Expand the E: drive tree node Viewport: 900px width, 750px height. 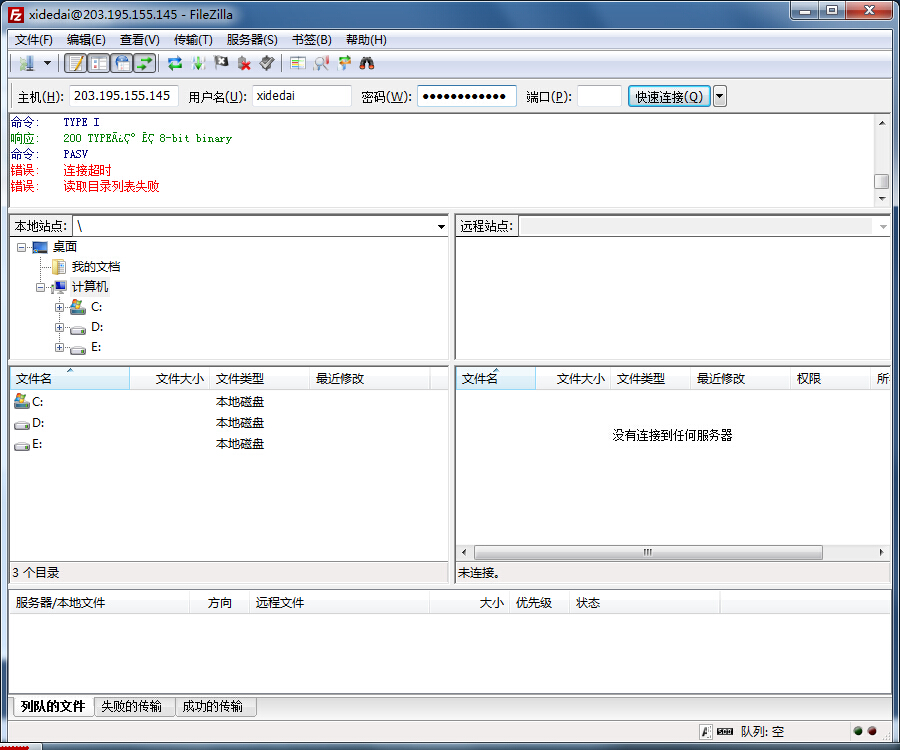tap(59, 347)
